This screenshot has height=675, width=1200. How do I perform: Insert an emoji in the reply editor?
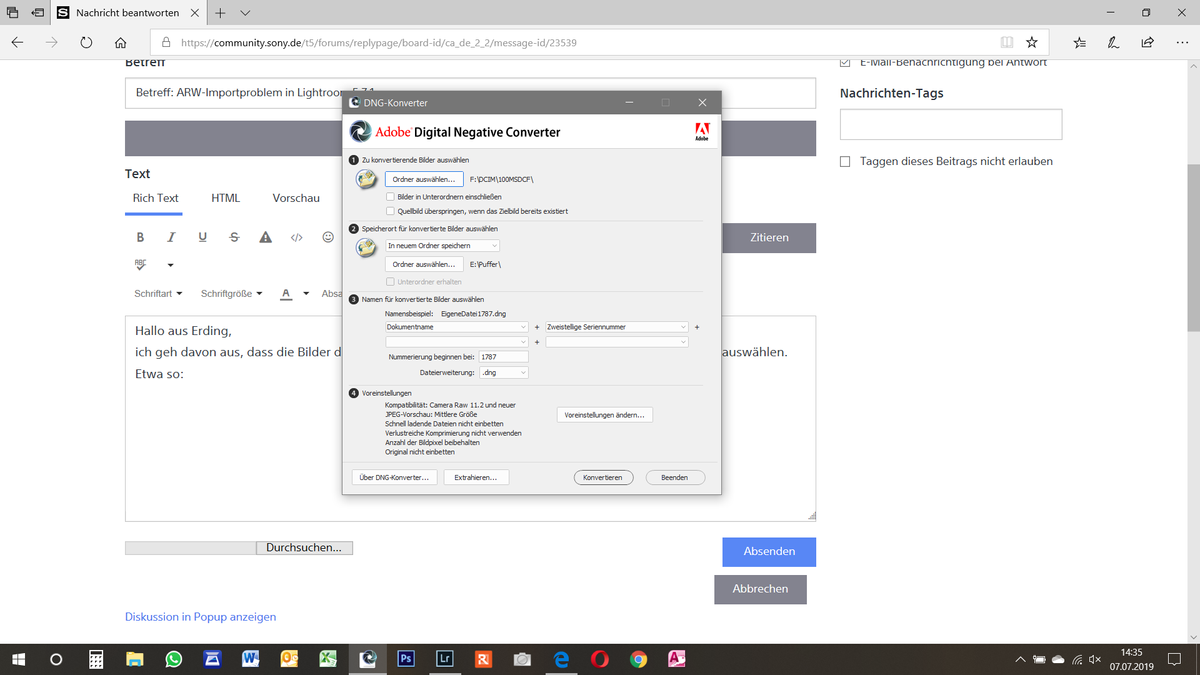tap(327, 237)
